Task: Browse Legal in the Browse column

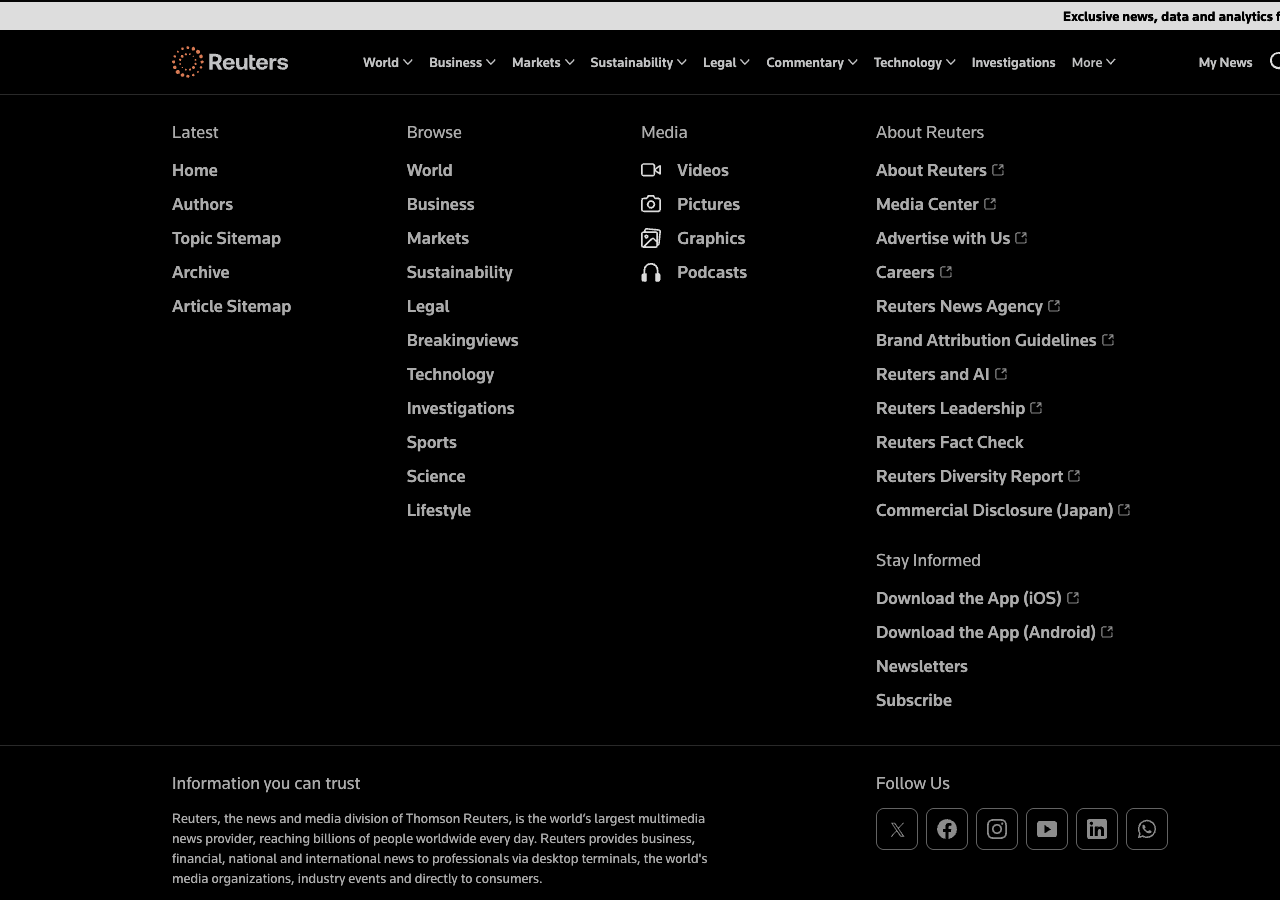Action: tap(428, 306)
